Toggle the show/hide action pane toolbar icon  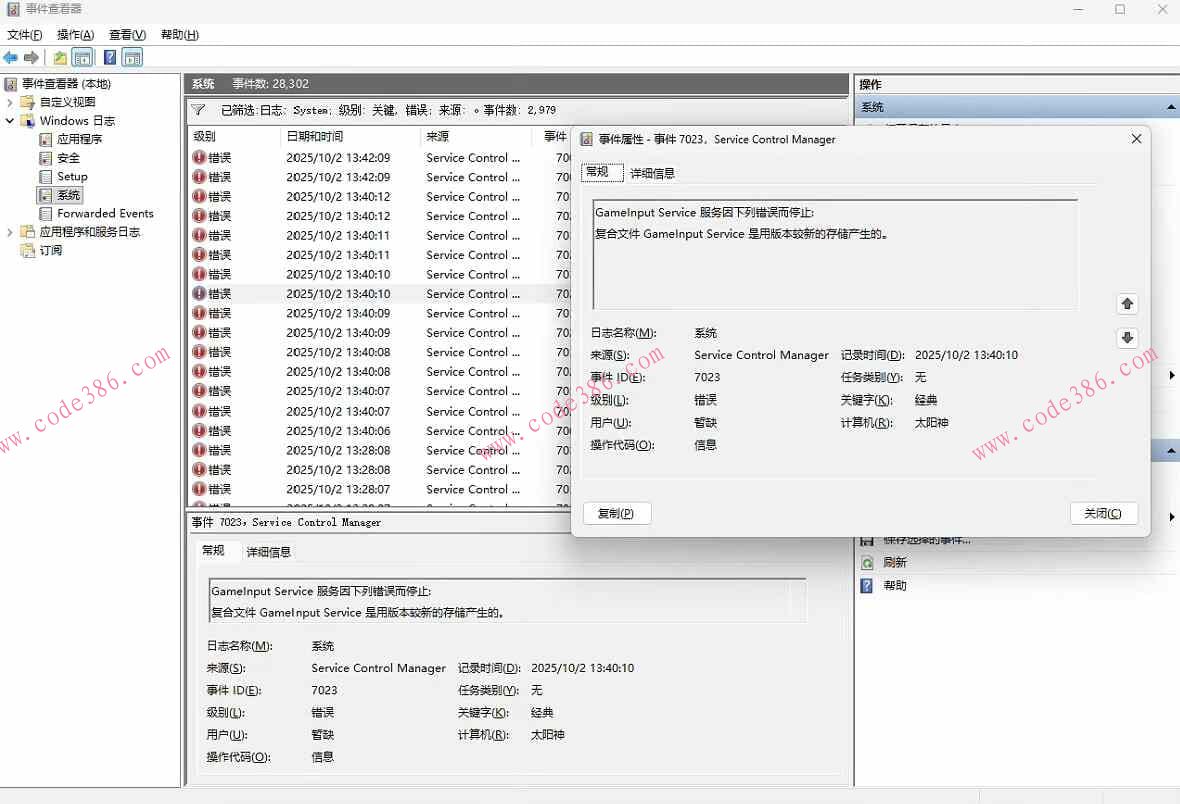pyautogui.click(x=132, y=57)
